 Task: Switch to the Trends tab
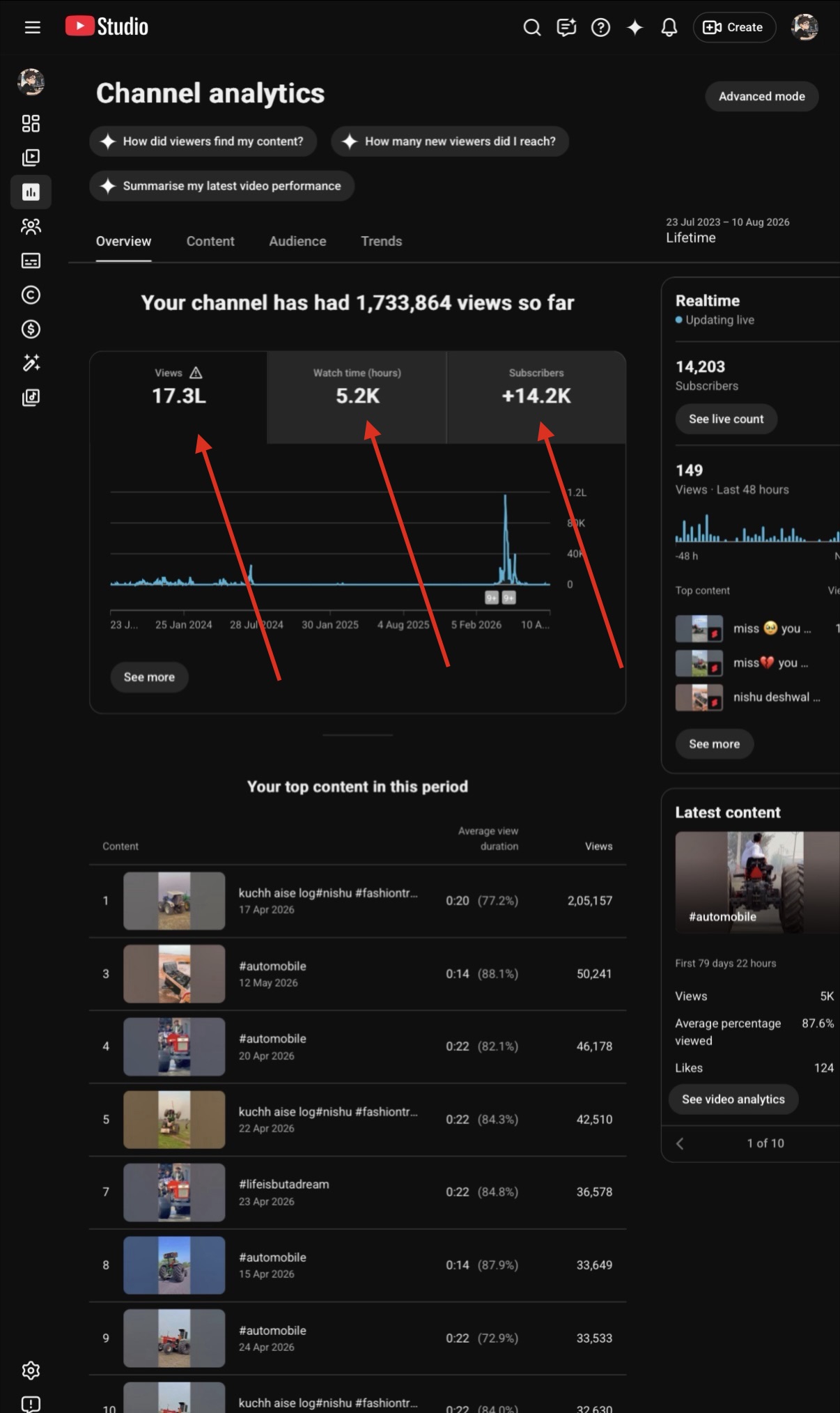point(381,241)
